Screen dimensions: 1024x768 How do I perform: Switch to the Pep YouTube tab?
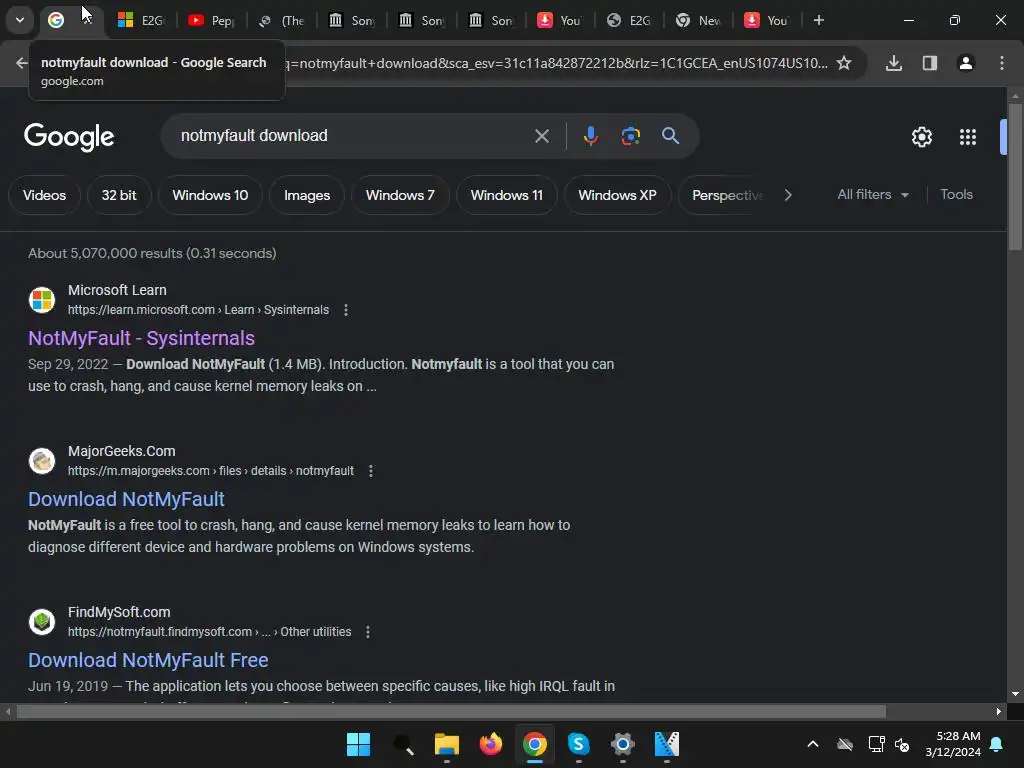[211, 20]
